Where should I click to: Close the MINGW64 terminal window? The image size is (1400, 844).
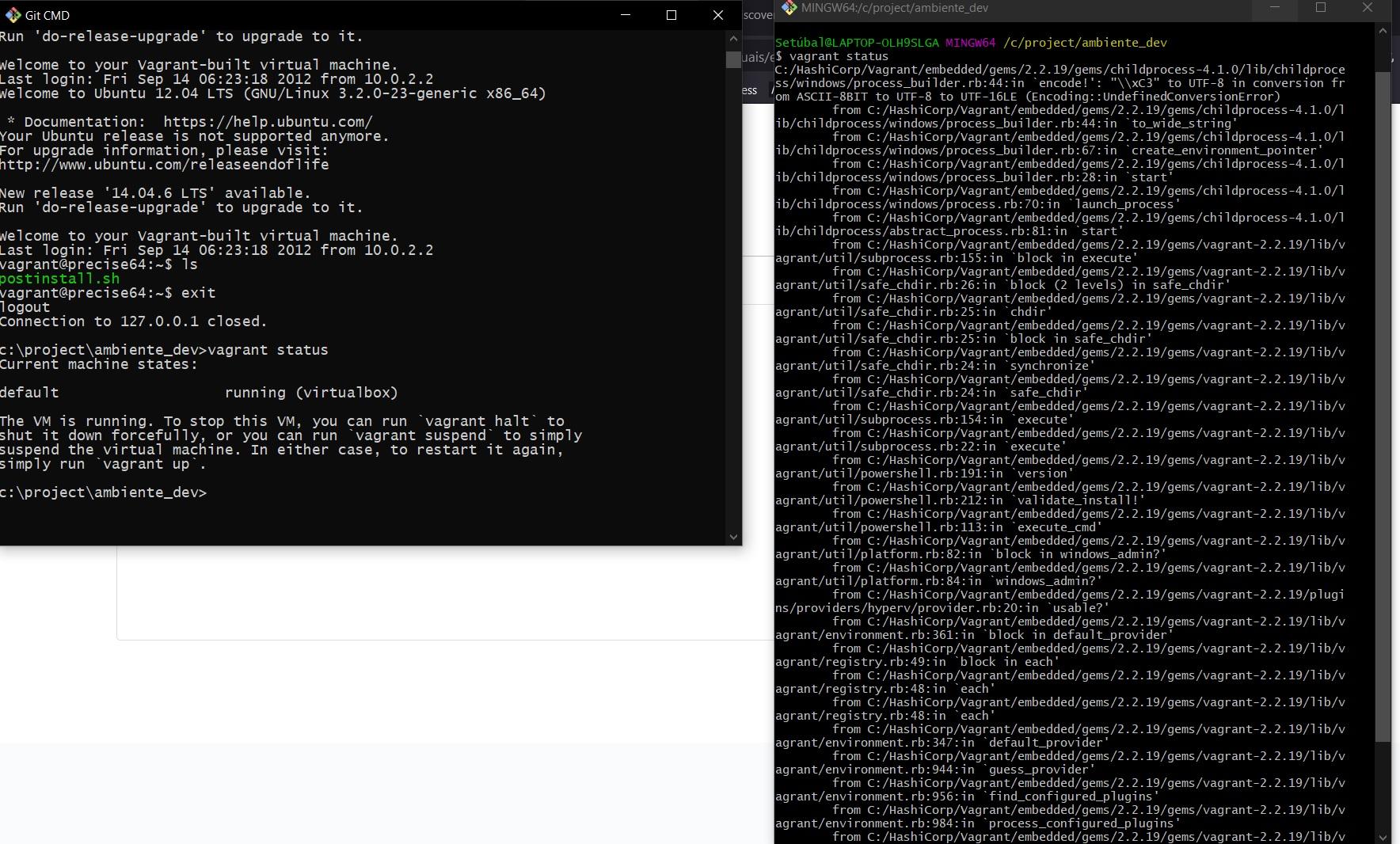click(1367, 8)
